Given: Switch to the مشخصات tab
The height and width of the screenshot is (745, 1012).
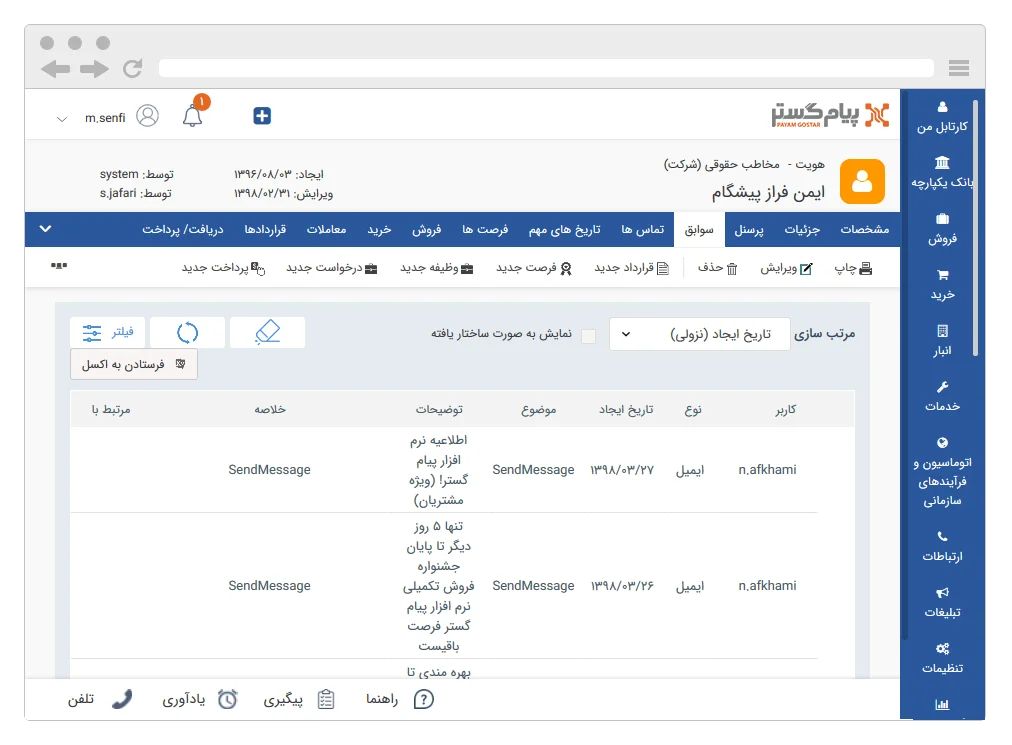Looking at the screenshot, I should [864, 230].
